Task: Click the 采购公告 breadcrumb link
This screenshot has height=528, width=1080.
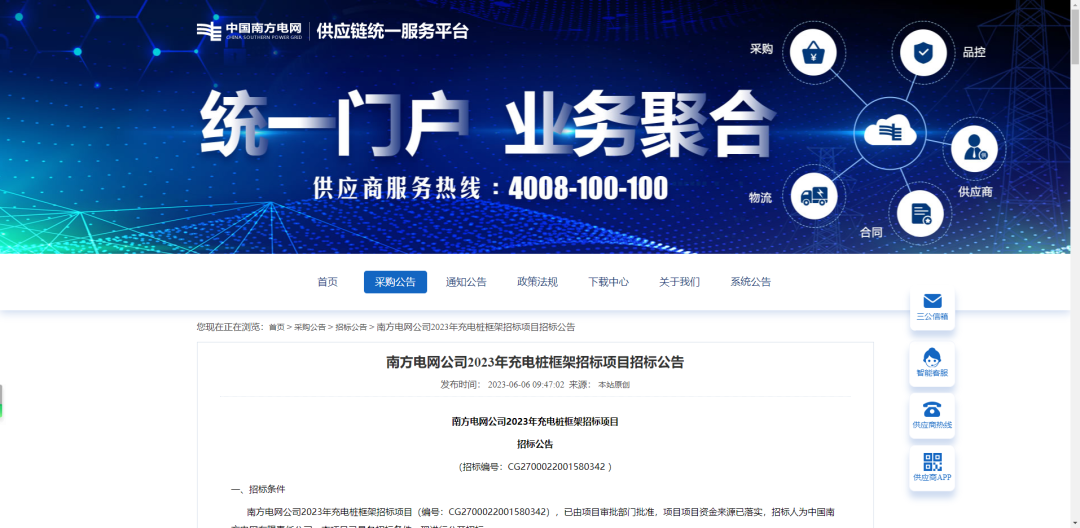Action: (x=310, y=327)
